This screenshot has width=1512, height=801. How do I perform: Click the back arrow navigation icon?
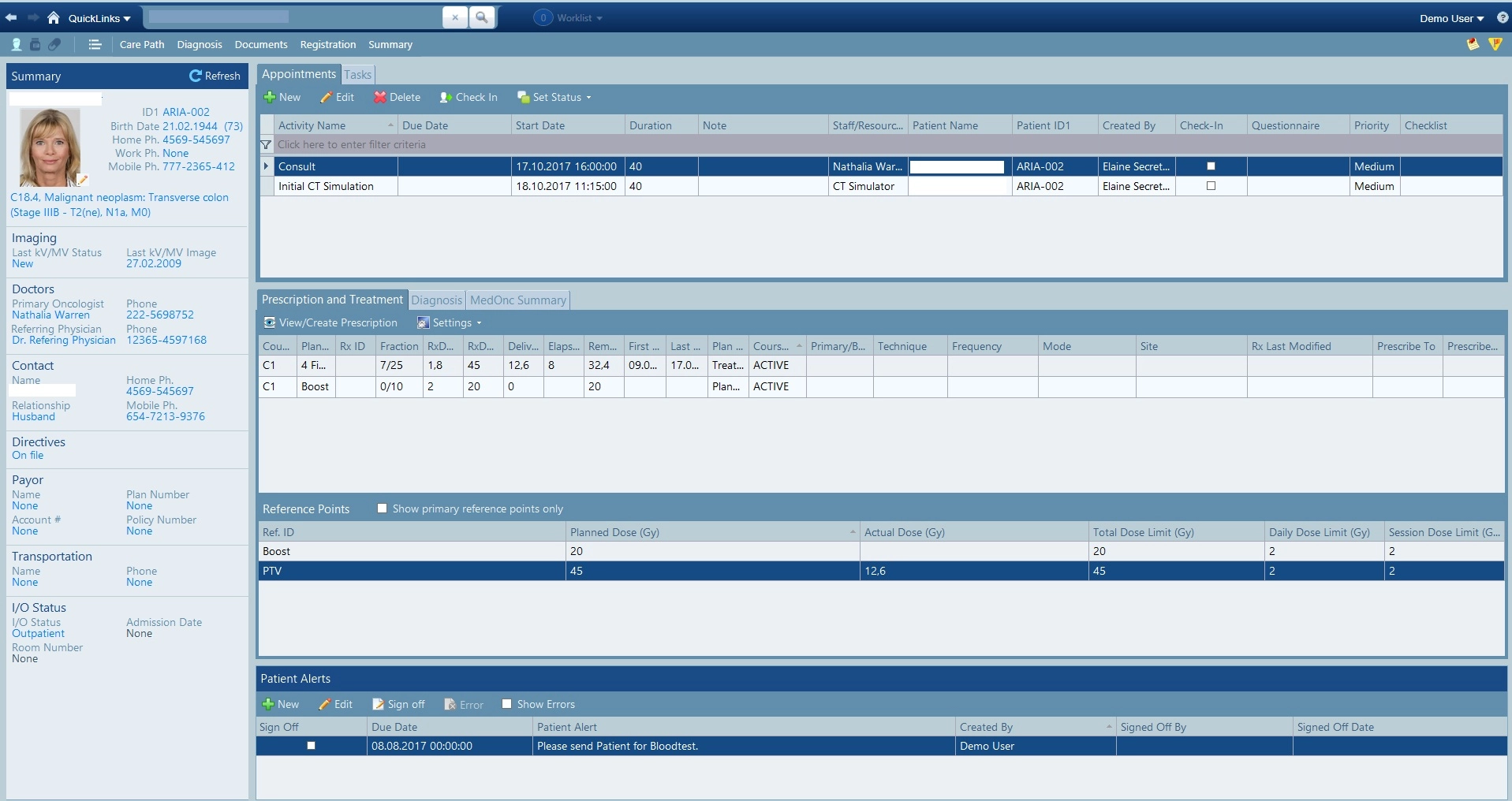pyautogui.click(x=11, y=17)
